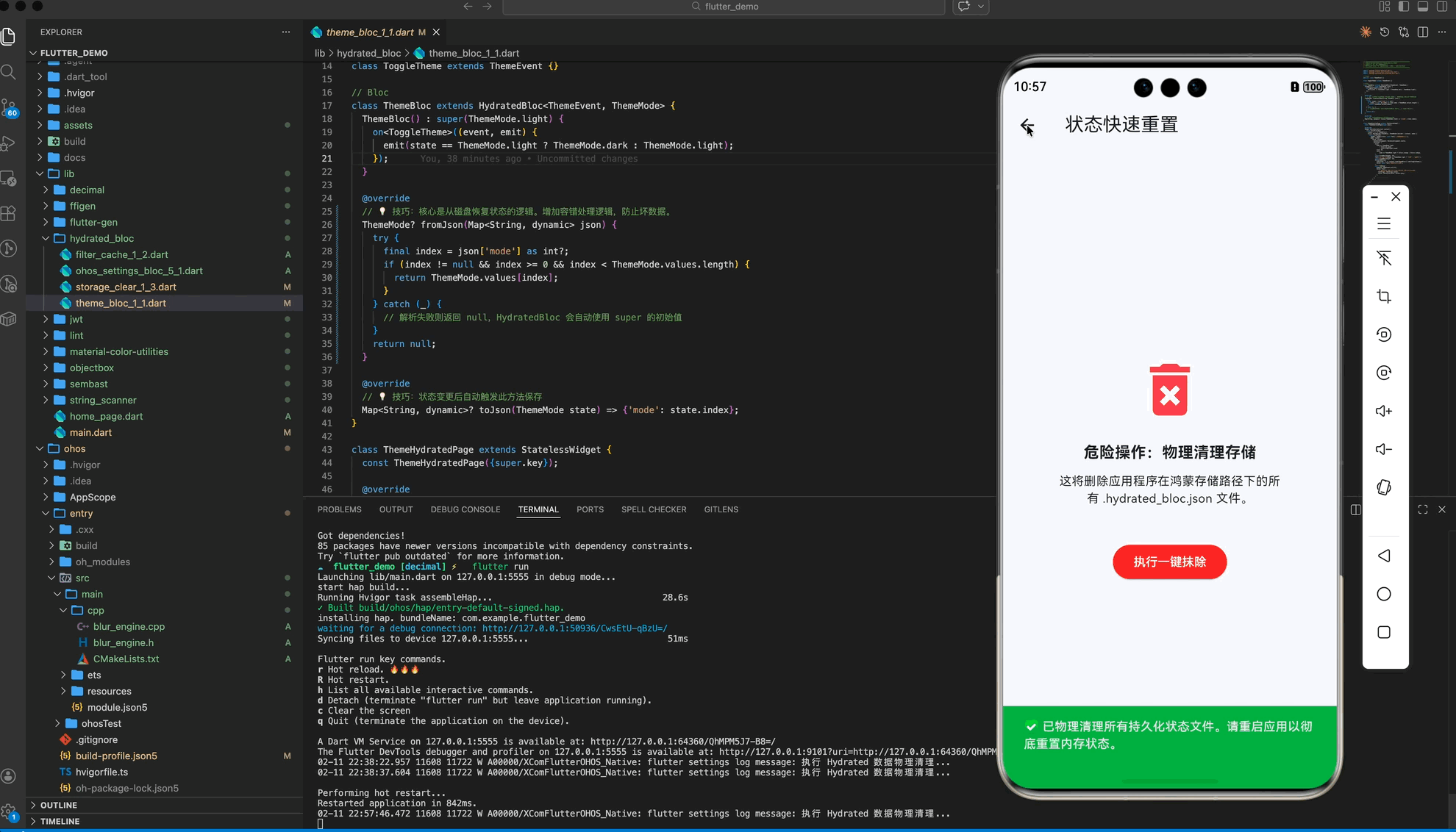Click the split editor right icon

tap(1422, 32)
